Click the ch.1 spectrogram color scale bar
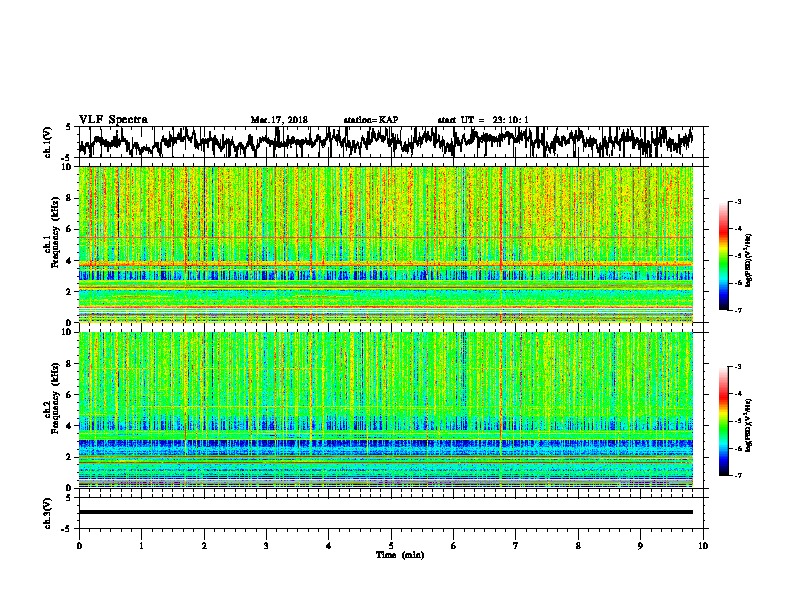 724,256
